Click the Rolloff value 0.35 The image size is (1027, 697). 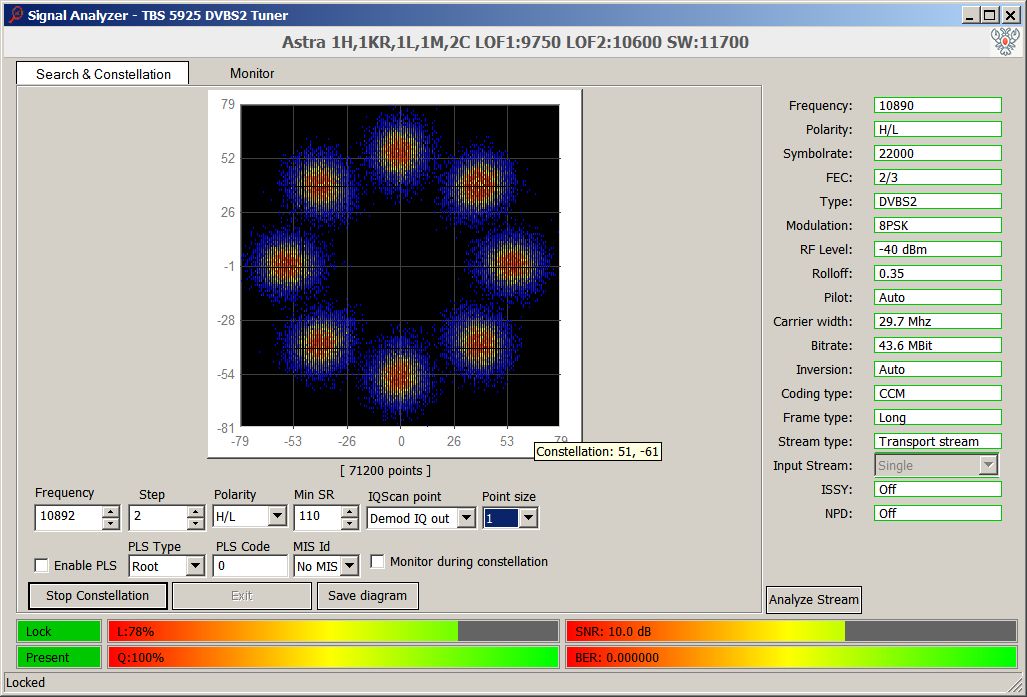click(x=937, y=273)
